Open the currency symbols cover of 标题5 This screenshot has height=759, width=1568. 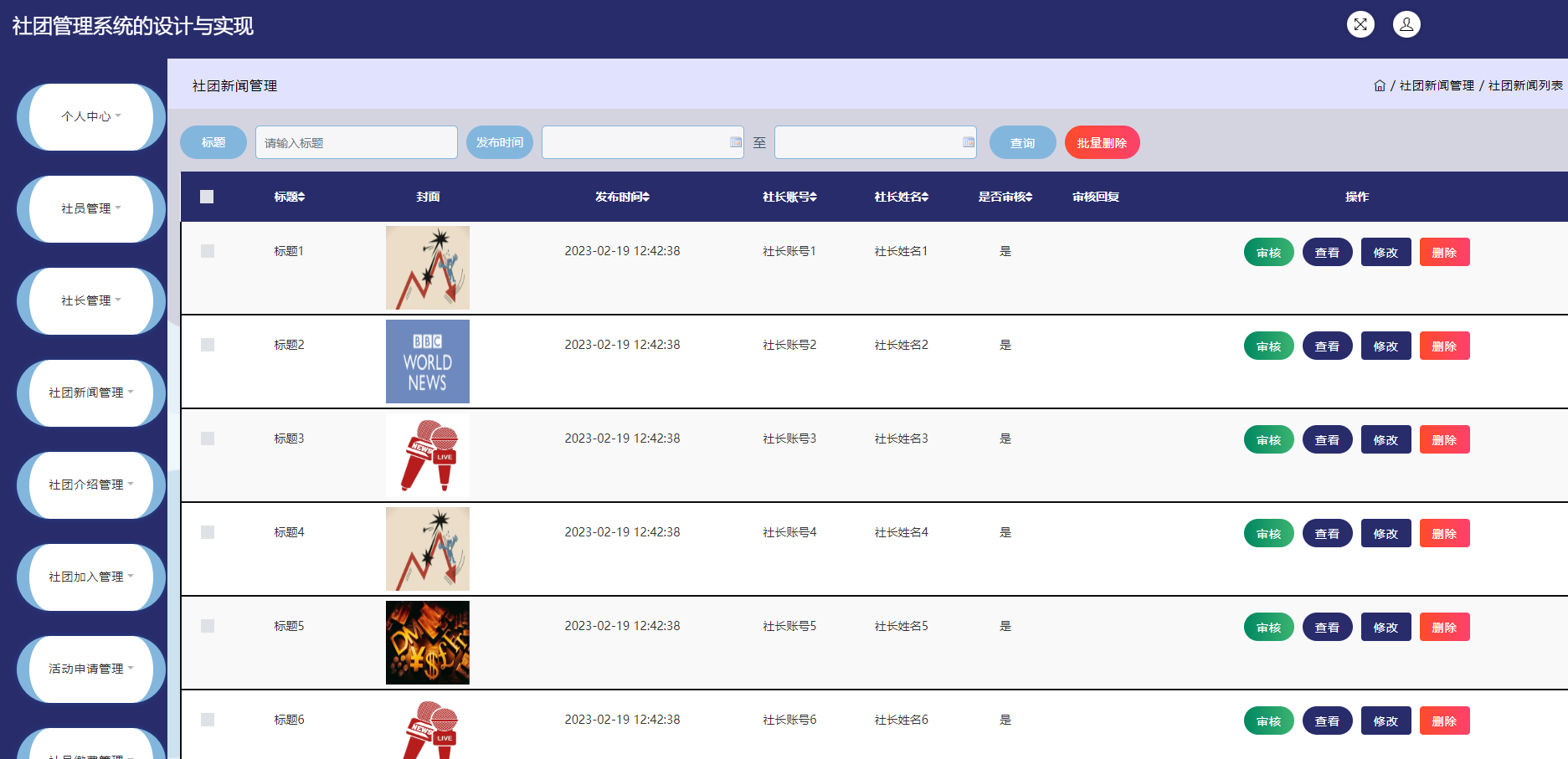(428, 643)
